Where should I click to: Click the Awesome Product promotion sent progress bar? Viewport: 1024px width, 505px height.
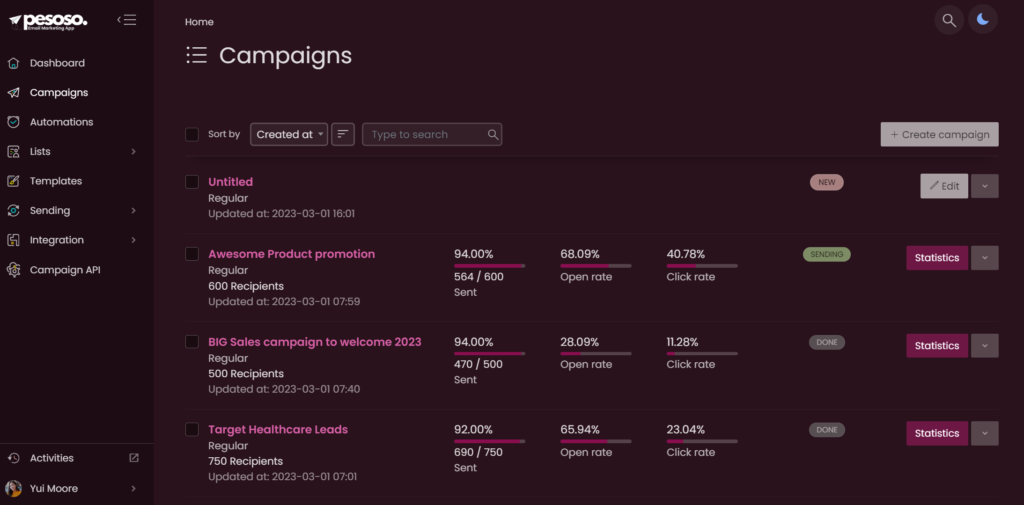[490, 266]
